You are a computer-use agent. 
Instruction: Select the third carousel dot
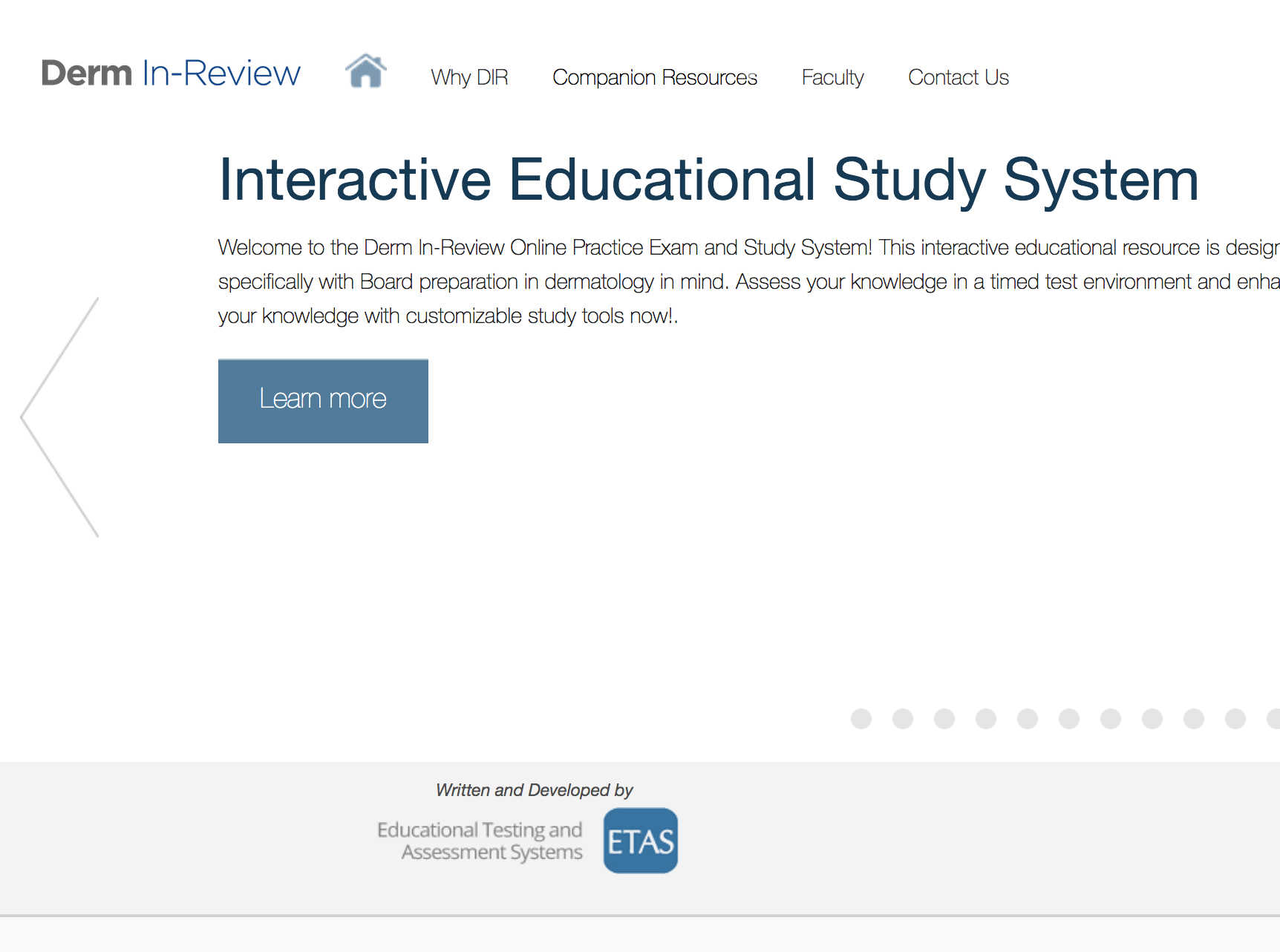click(x=944, y=719)
